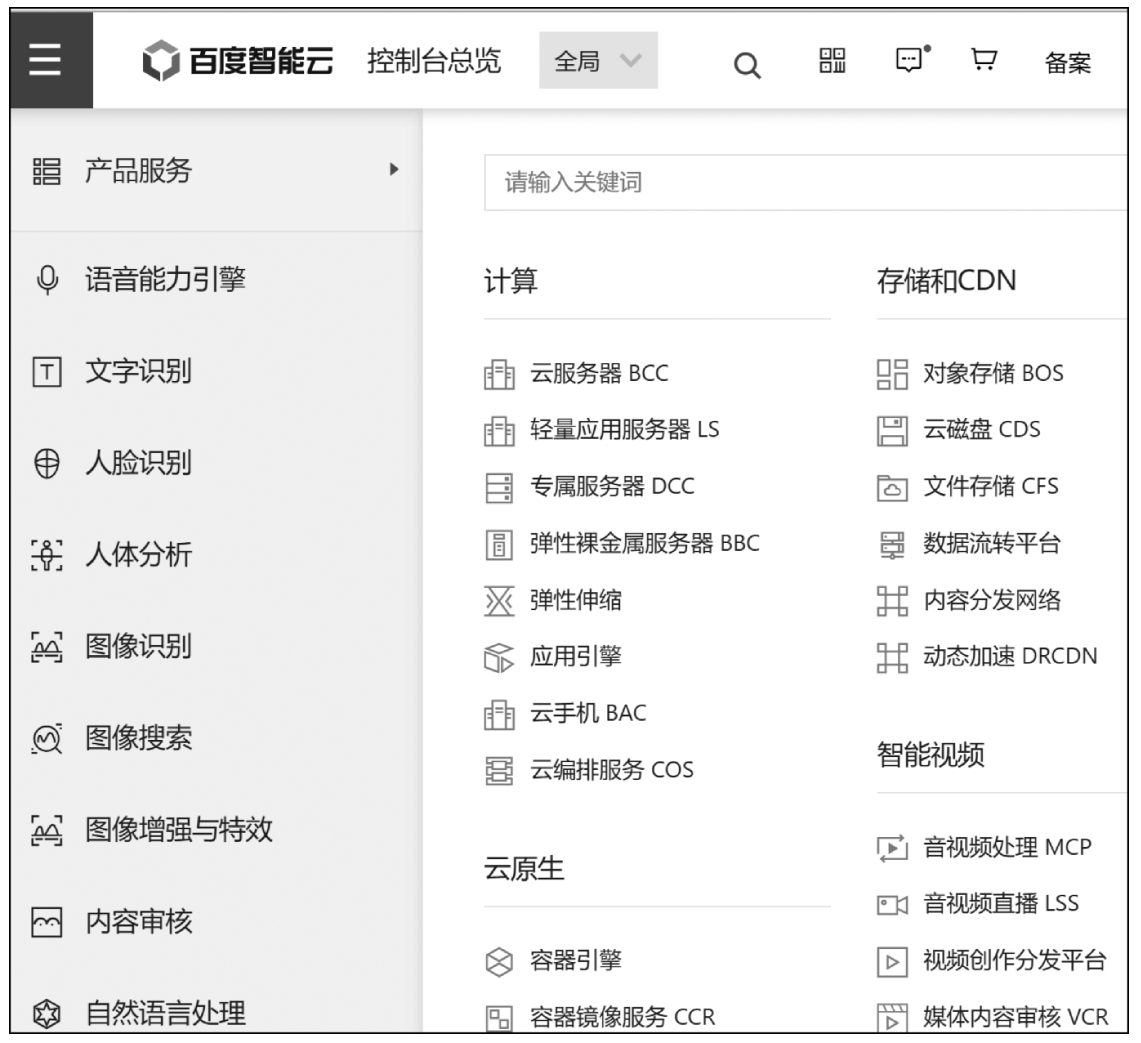Click the icon beside 图像增强与特效
This screenshot has width=1141, height=1043.
click(47, 830)
